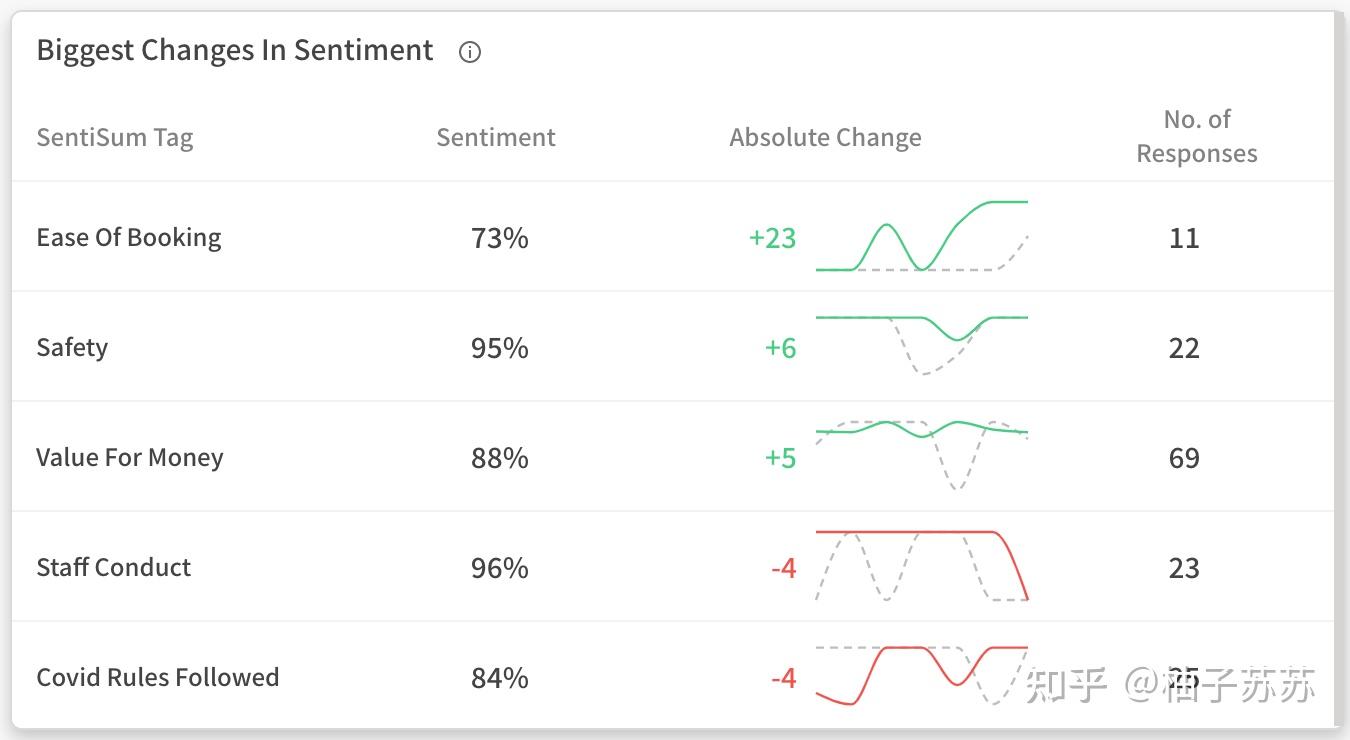Select the red -4 Staff Conduct indicator

(781, 568)
